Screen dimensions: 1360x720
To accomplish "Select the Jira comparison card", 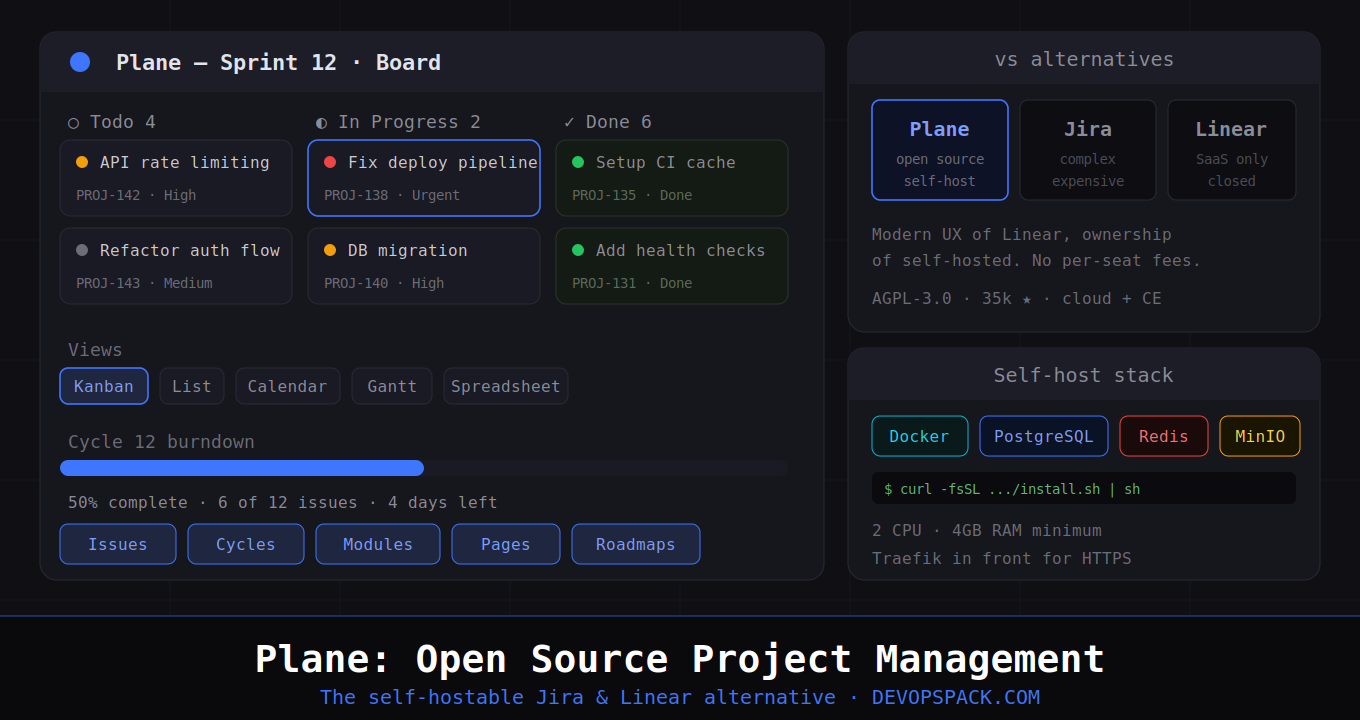I will point(1088,150).
